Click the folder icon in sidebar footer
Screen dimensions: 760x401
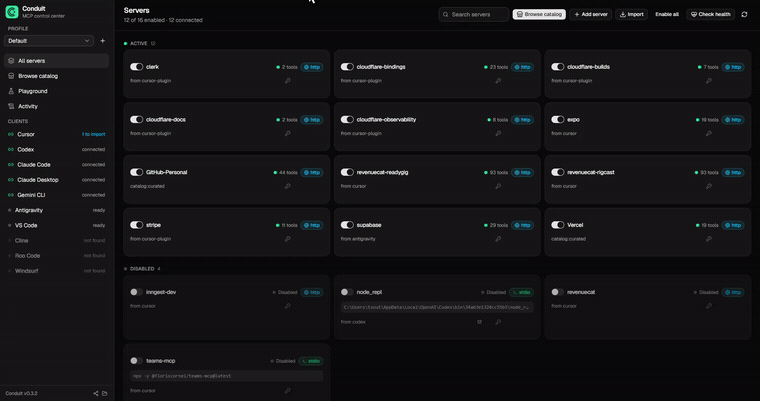105,393
